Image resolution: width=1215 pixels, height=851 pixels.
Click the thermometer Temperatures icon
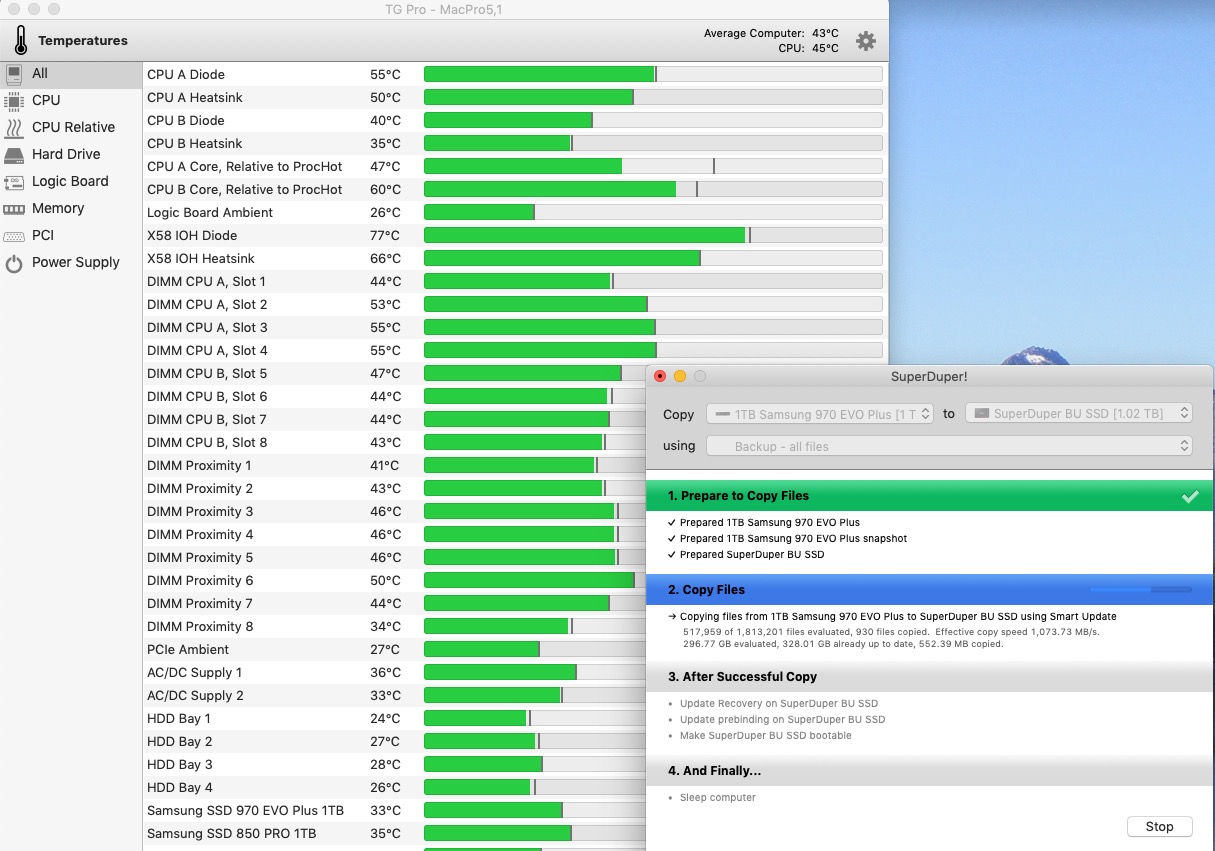coord(21,40)
